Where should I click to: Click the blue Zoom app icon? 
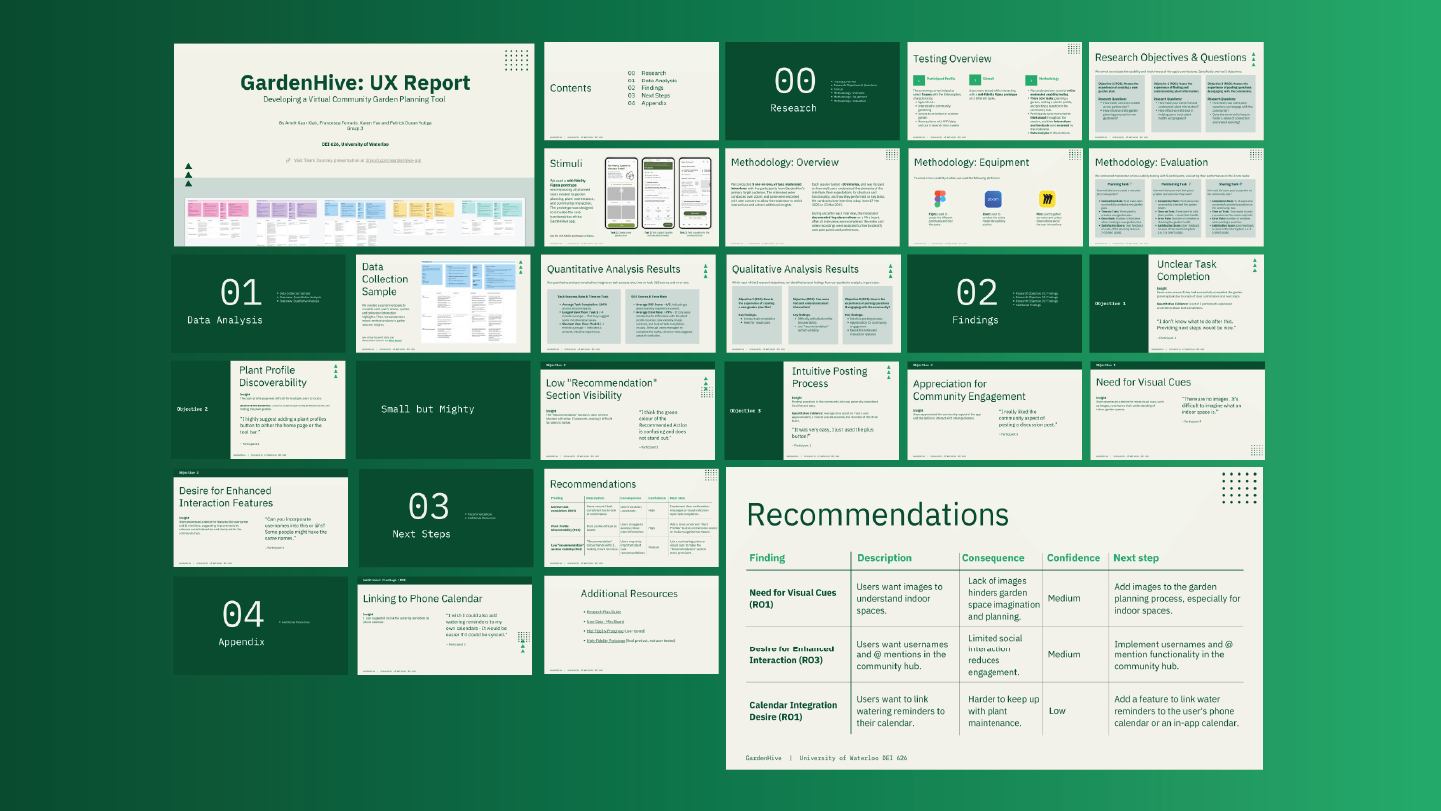[993, 198]
